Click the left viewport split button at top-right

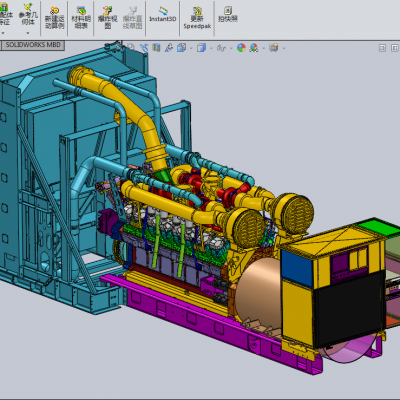pos(382,48)
